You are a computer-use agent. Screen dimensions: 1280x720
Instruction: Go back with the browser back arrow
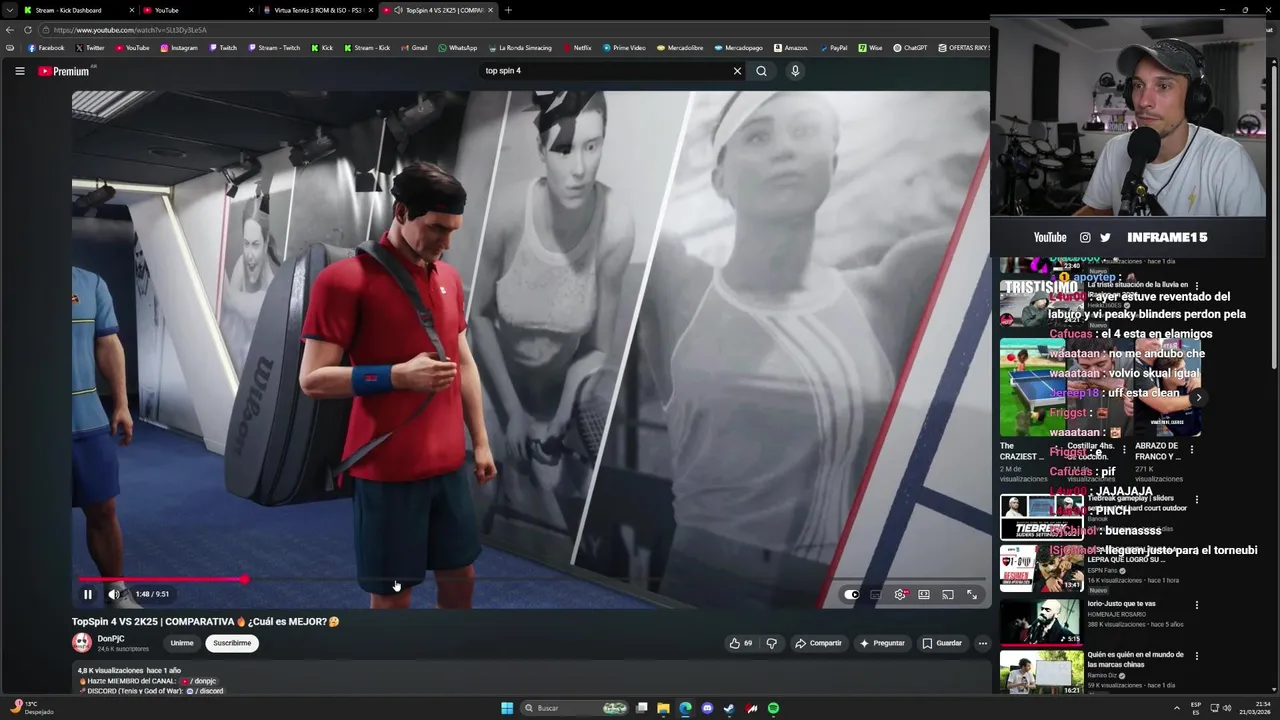10,30
